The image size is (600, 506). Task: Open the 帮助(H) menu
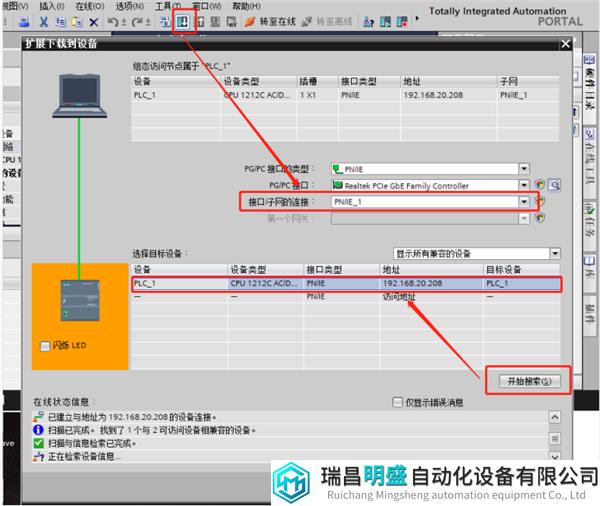pyautogui.click(x=247, y=6)
